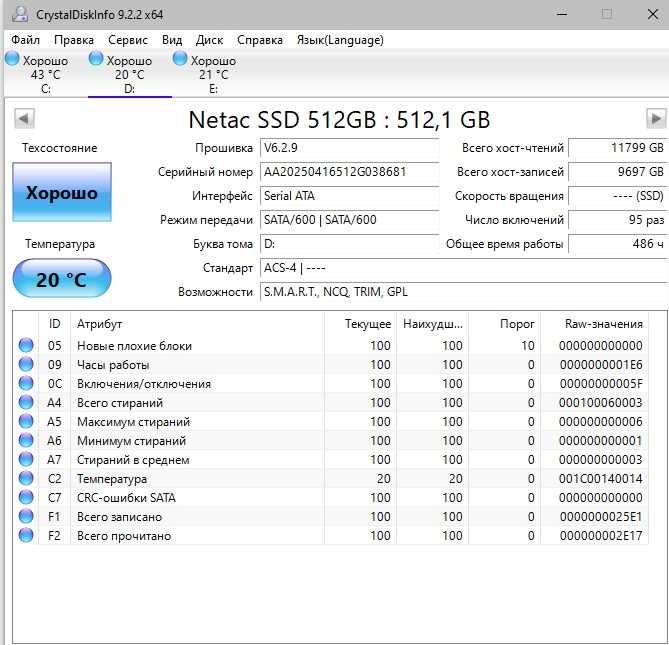Click the Raw-значения column header
This screenshot has width=669, height=645.
coord(595,324)
